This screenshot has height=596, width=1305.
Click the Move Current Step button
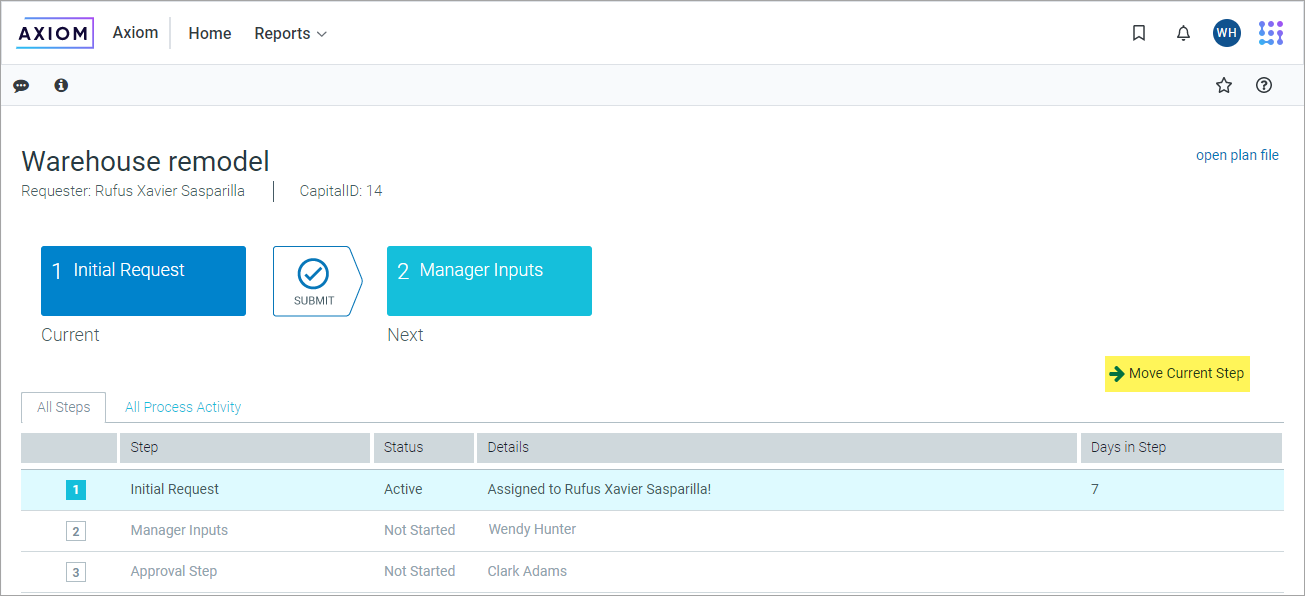click(1177, 374)
